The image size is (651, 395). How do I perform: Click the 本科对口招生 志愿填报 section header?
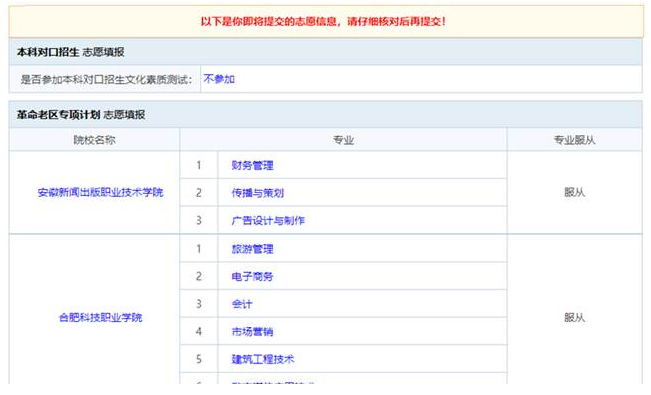326,52
